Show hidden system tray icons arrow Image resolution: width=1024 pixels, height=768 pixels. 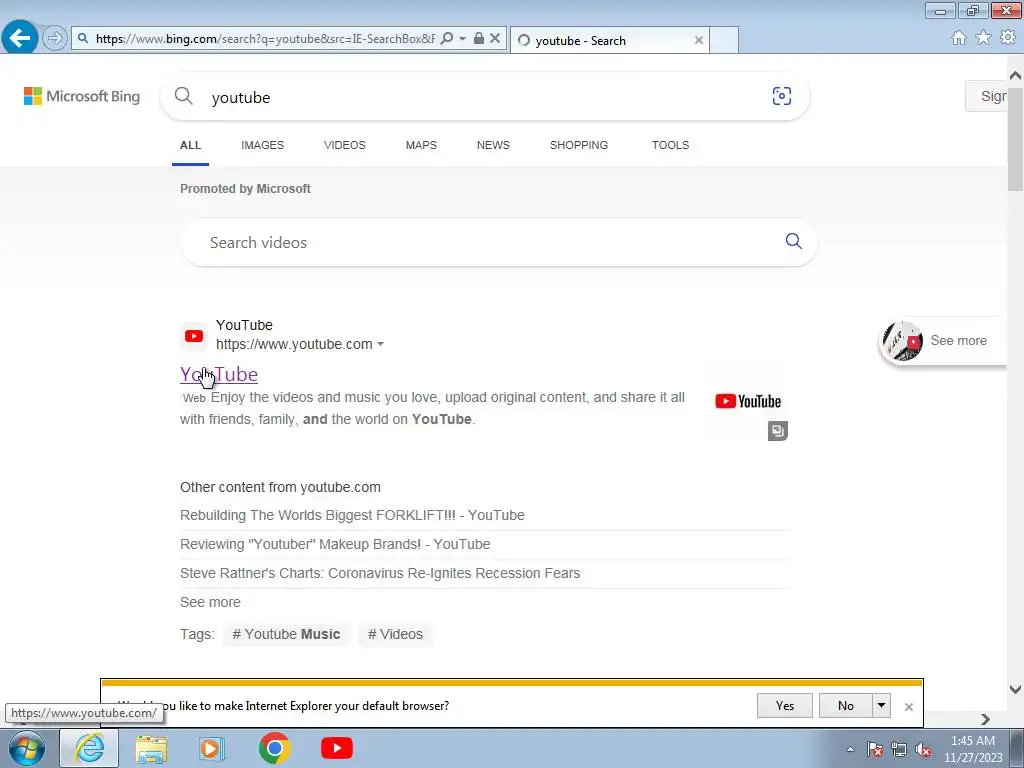point(850,749)
